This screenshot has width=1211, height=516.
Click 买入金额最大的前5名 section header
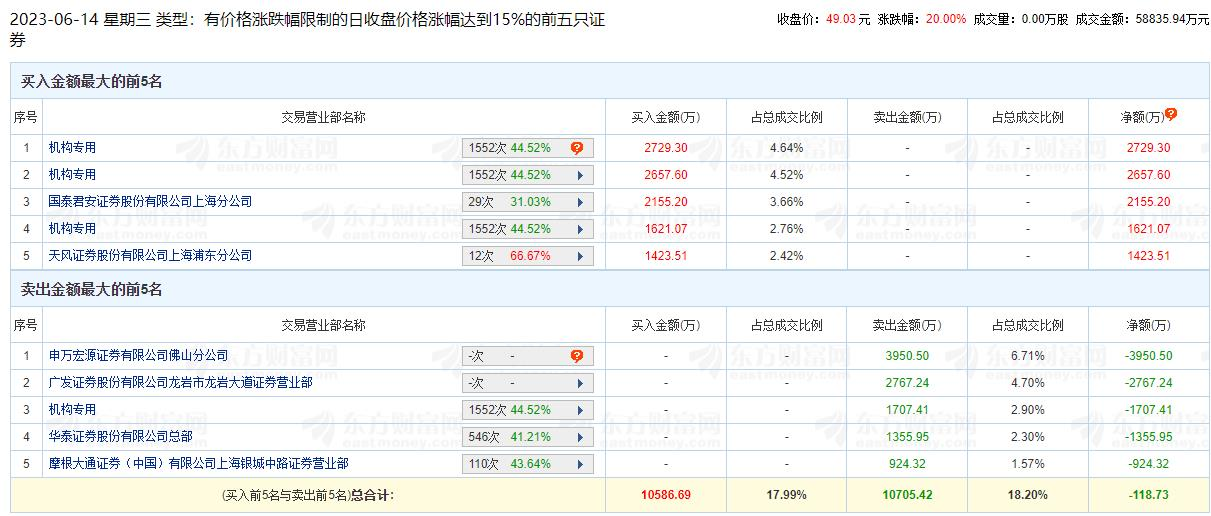click(x=91, y=82)
